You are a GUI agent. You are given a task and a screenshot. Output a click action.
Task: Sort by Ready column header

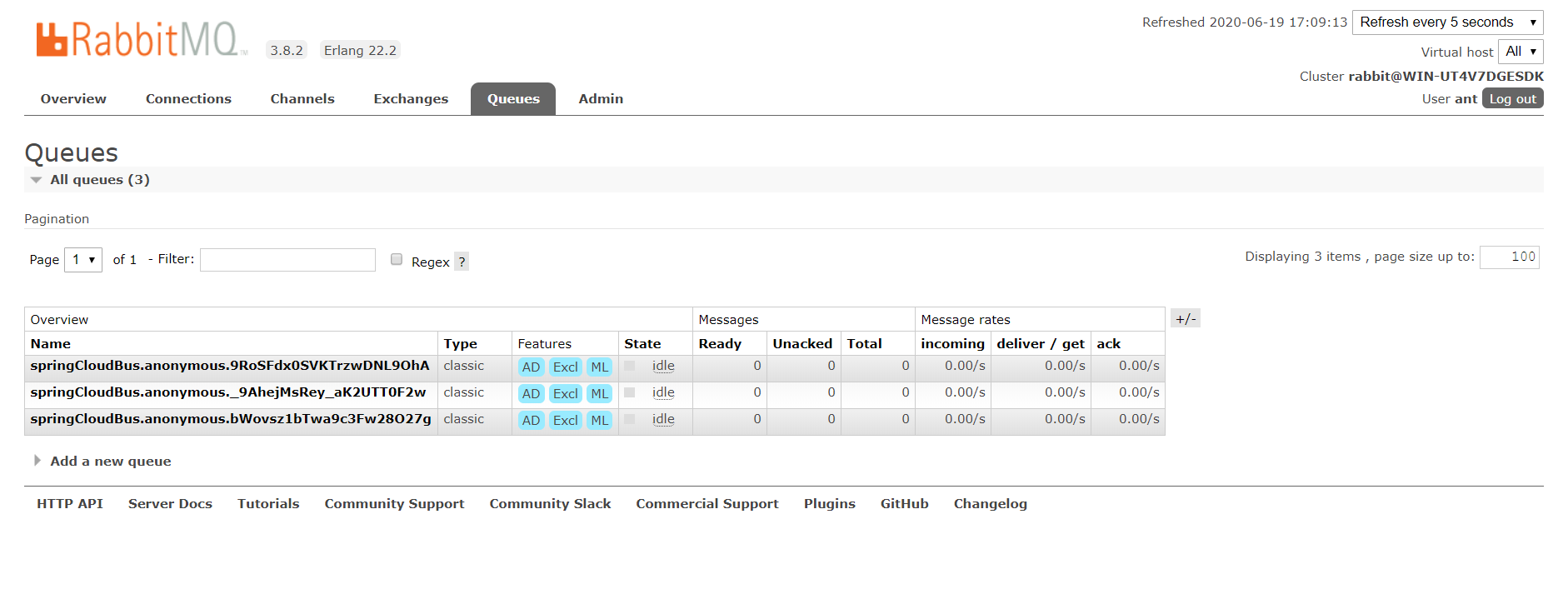click(x=720, y=343)
